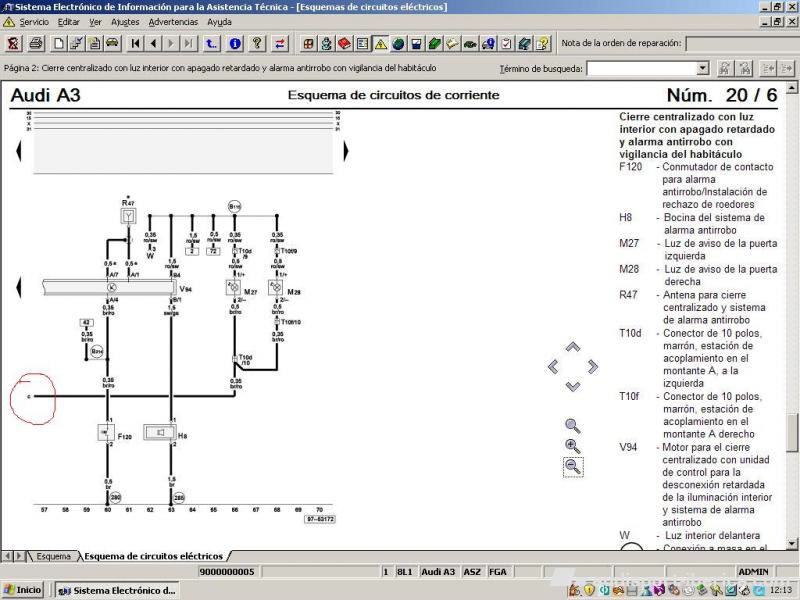Click the Sistema Electrónico taskbar button

117,590
